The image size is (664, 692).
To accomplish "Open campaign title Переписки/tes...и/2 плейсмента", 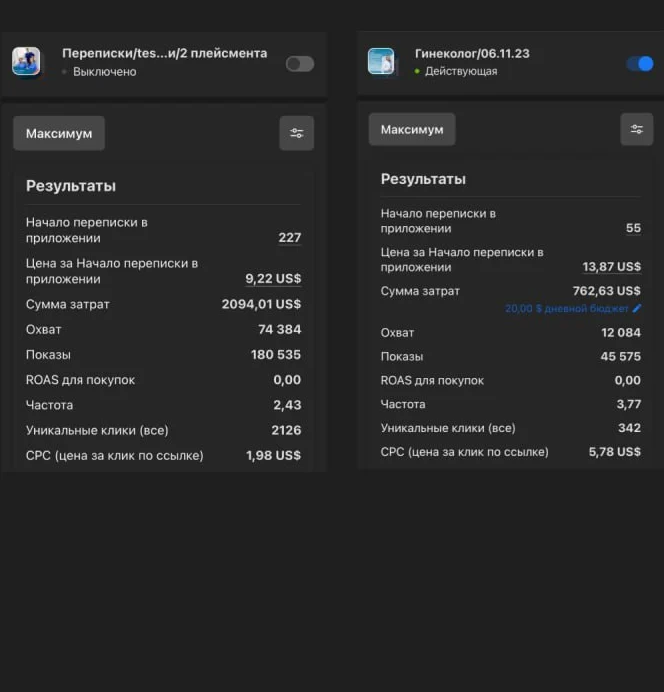I will pos(165,53).
